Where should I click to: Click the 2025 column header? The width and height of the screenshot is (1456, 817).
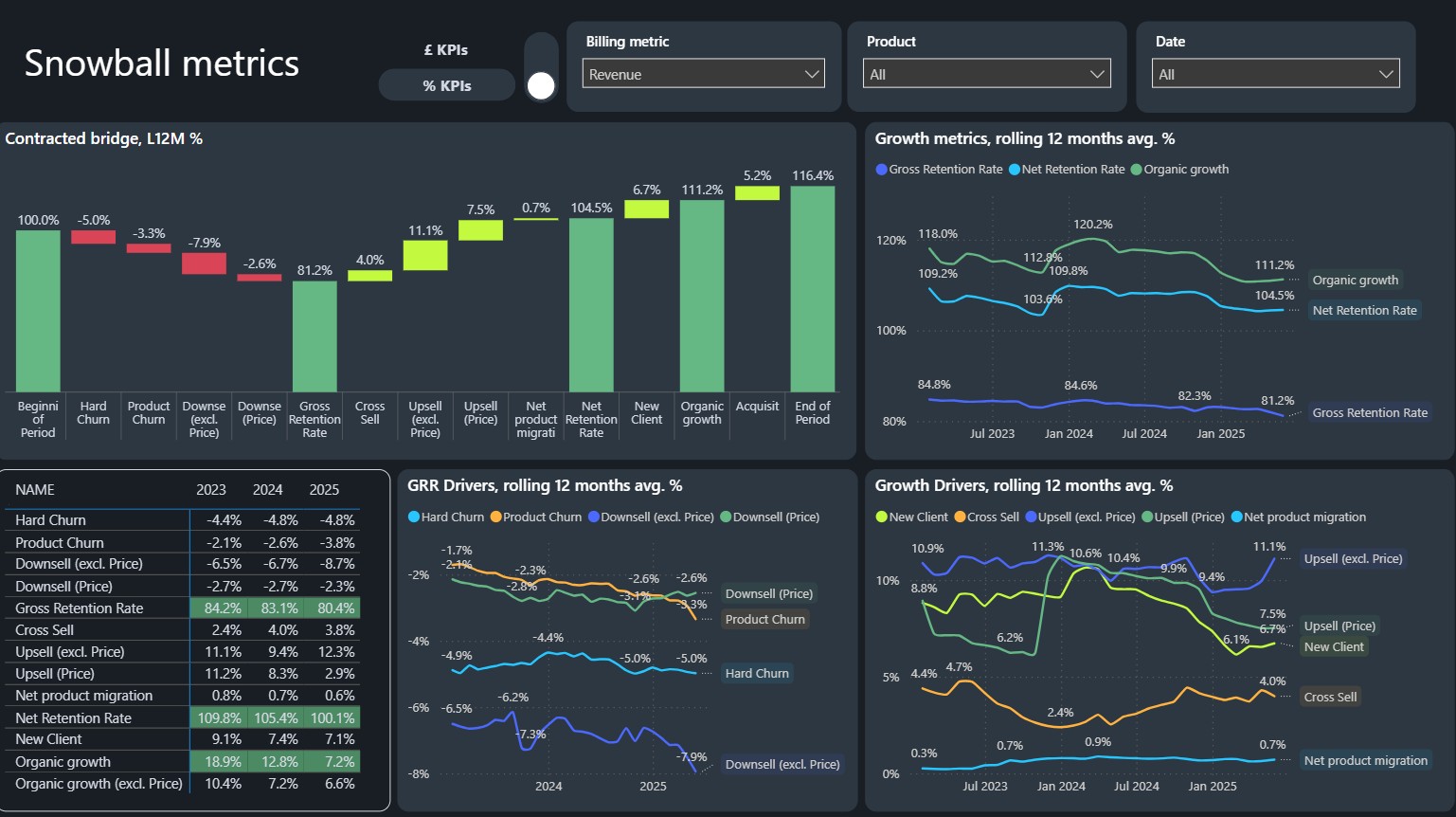[324, 490]
